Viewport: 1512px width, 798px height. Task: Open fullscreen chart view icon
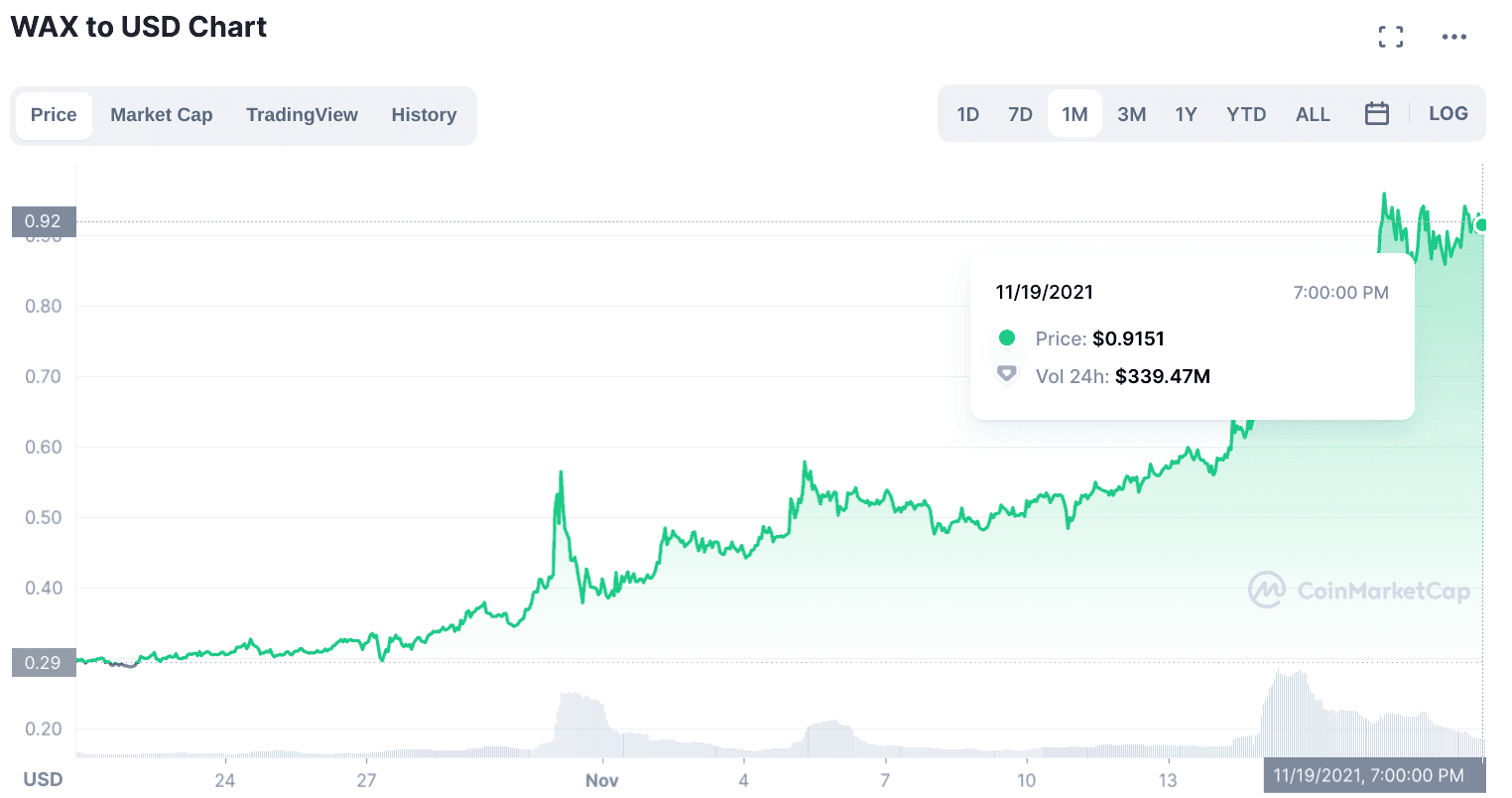(1391, 37)
